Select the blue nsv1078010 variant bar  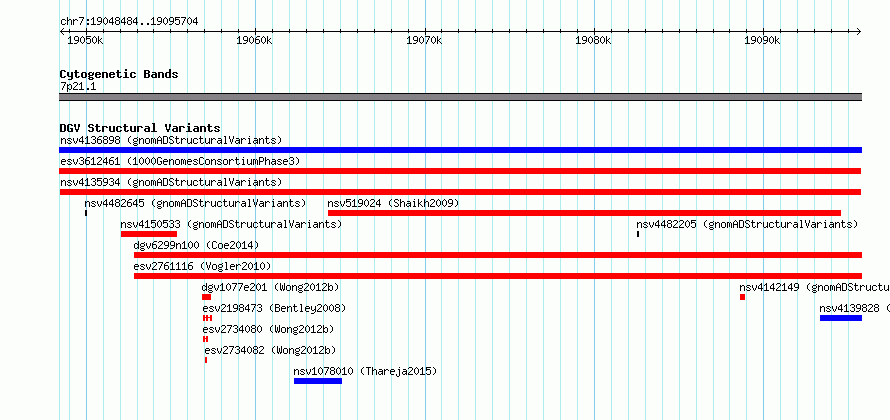318,381
